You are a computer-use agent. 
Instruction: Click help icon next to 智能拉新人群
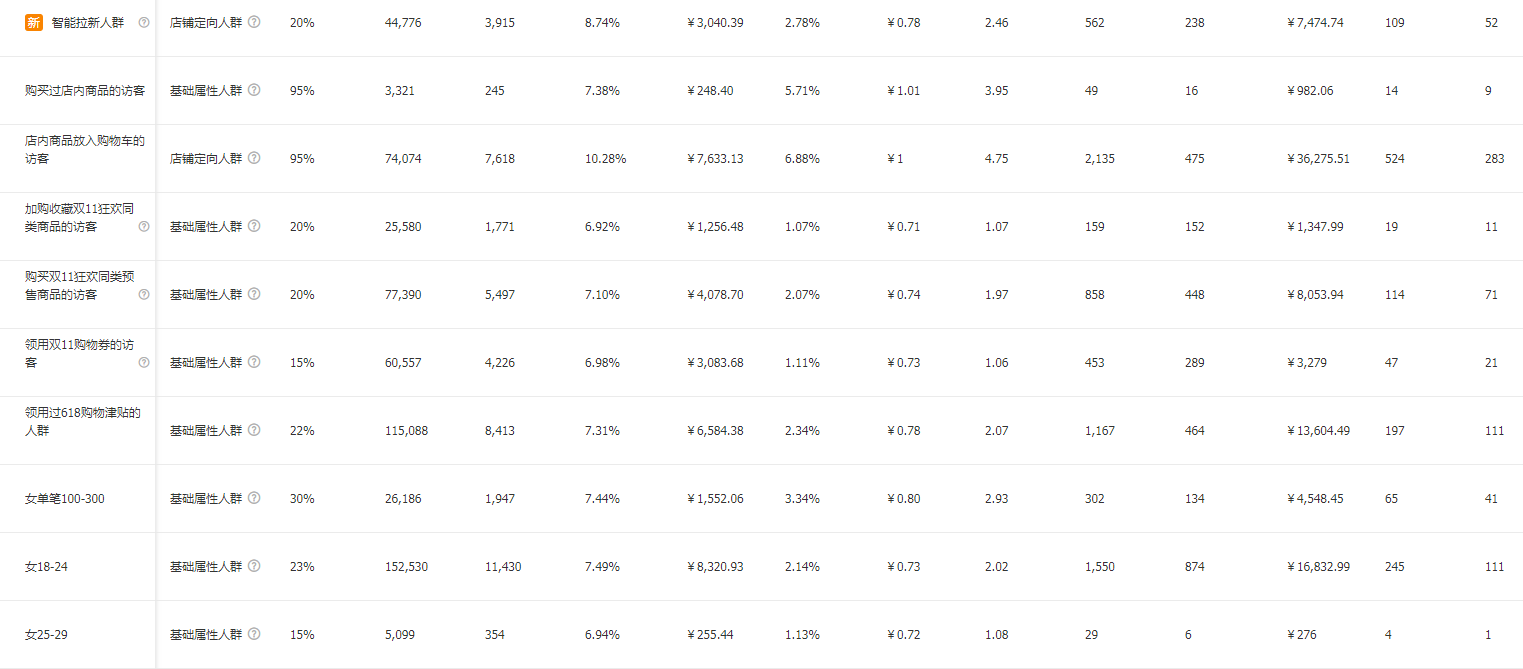pos(144,22)
